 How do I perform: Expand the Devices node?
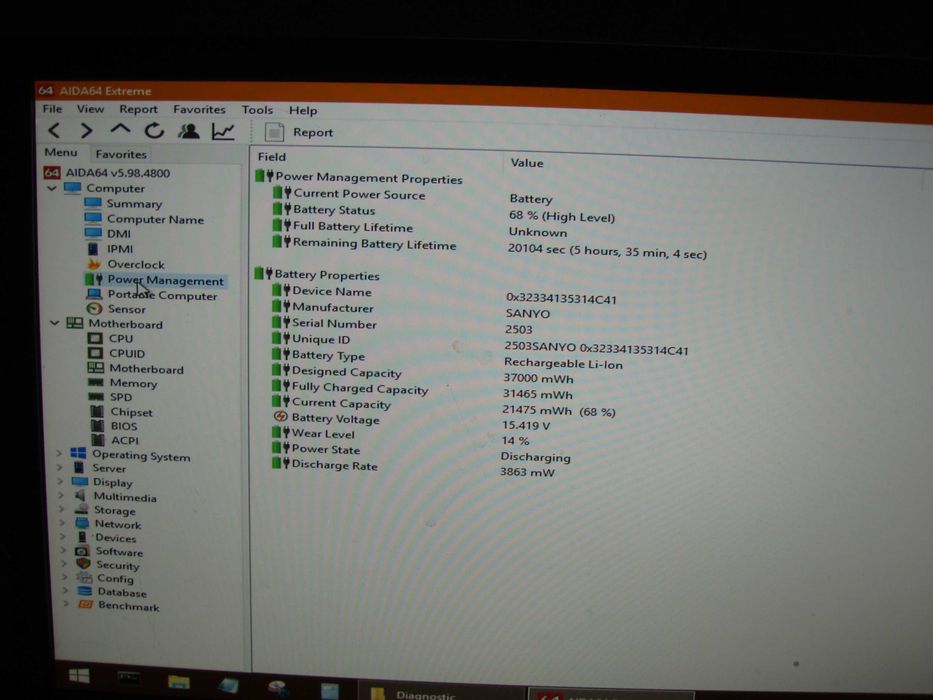coord(62,536)
